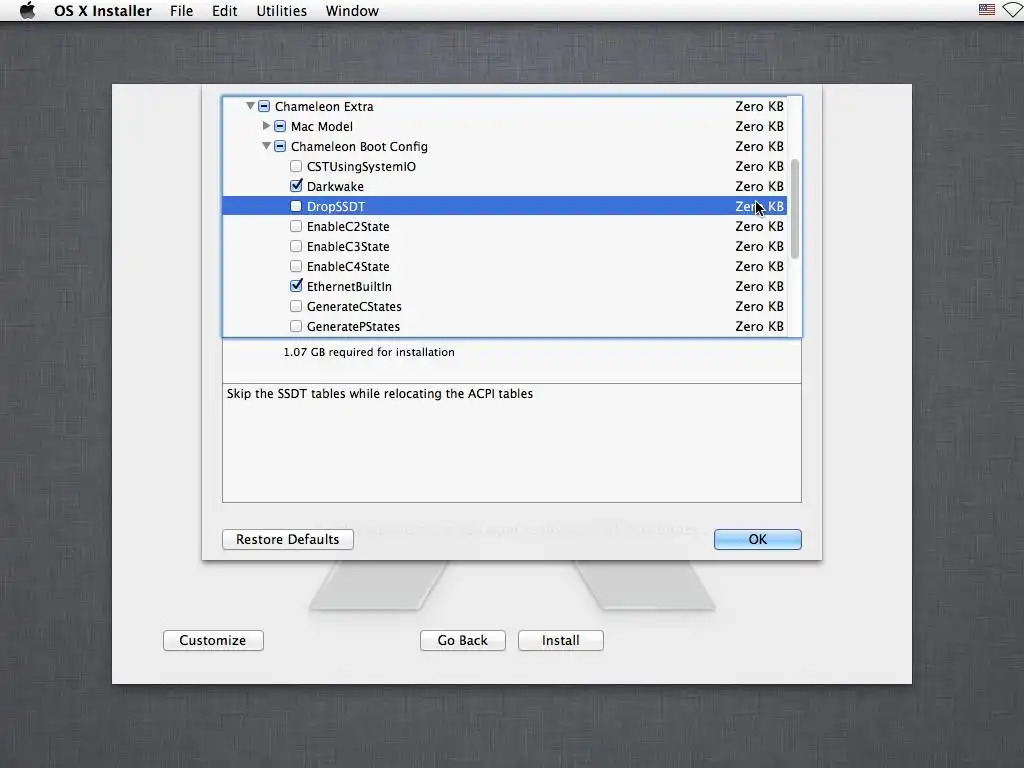The image size is (1024, 768).
Task: Open the File menu
Action: tap(181, 10)
